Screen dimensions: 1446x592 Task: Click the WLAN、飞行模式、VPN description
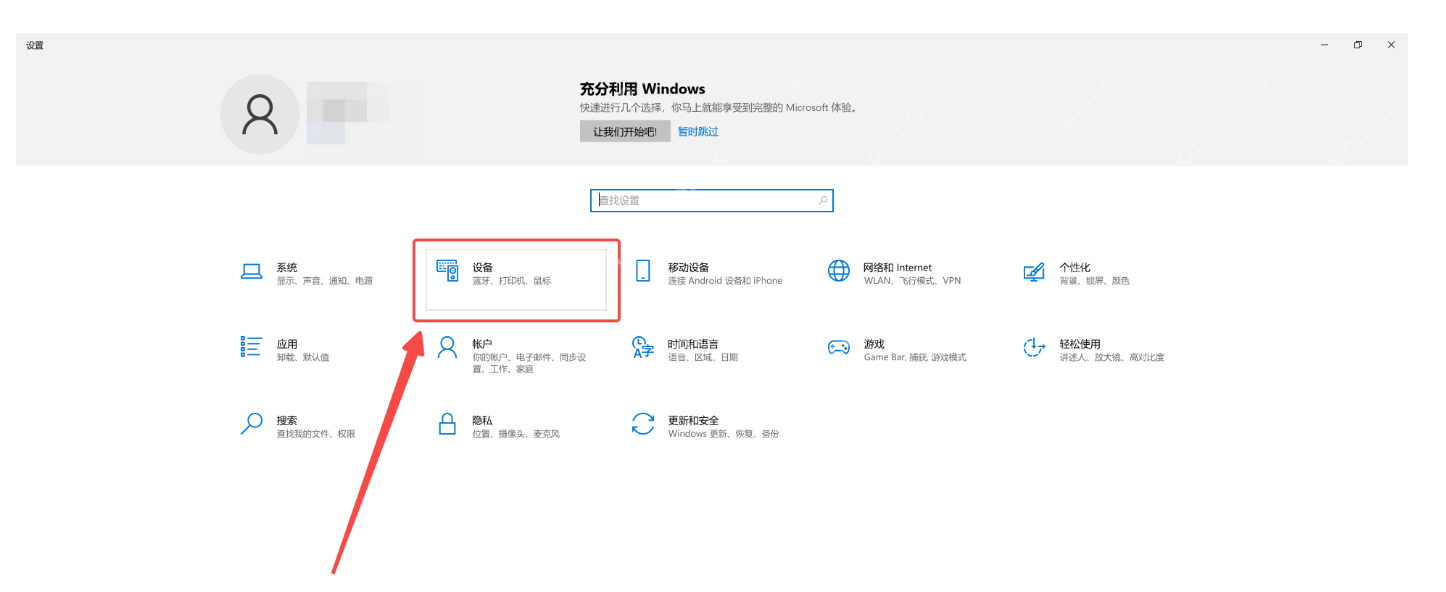click(912, 281)
